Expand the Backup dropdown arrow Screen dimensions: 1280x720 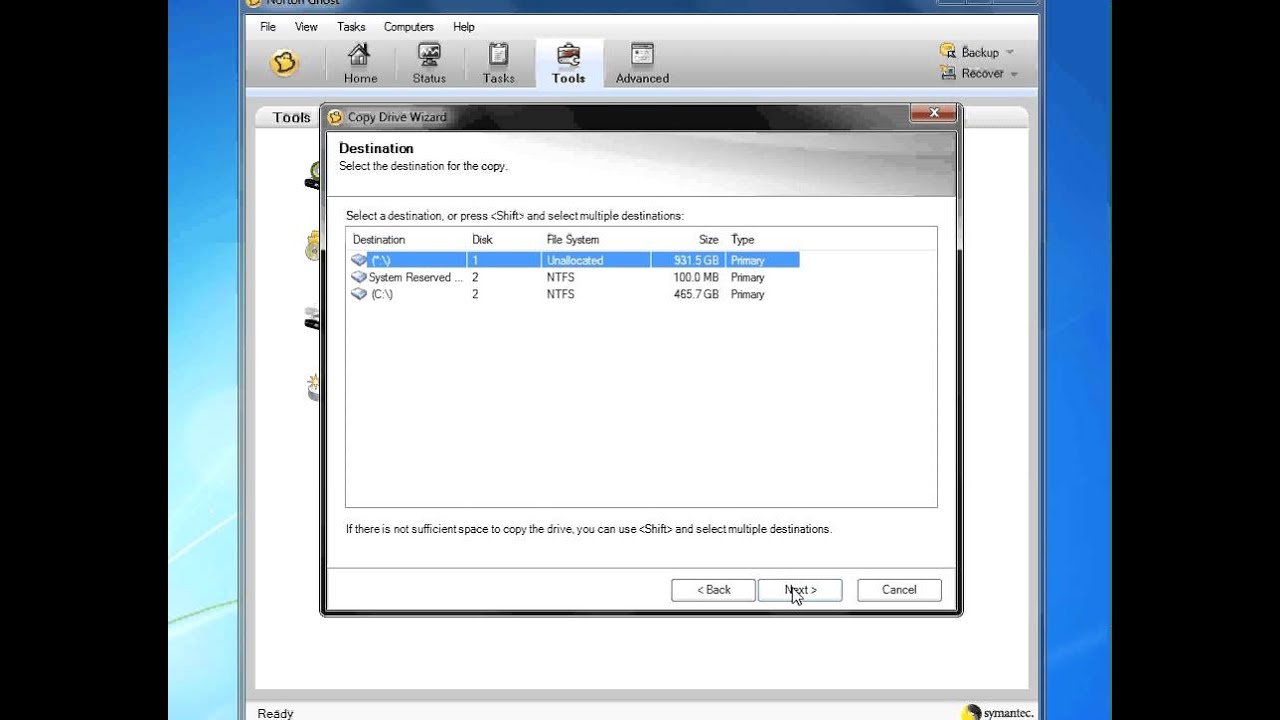coord(1012,51)
